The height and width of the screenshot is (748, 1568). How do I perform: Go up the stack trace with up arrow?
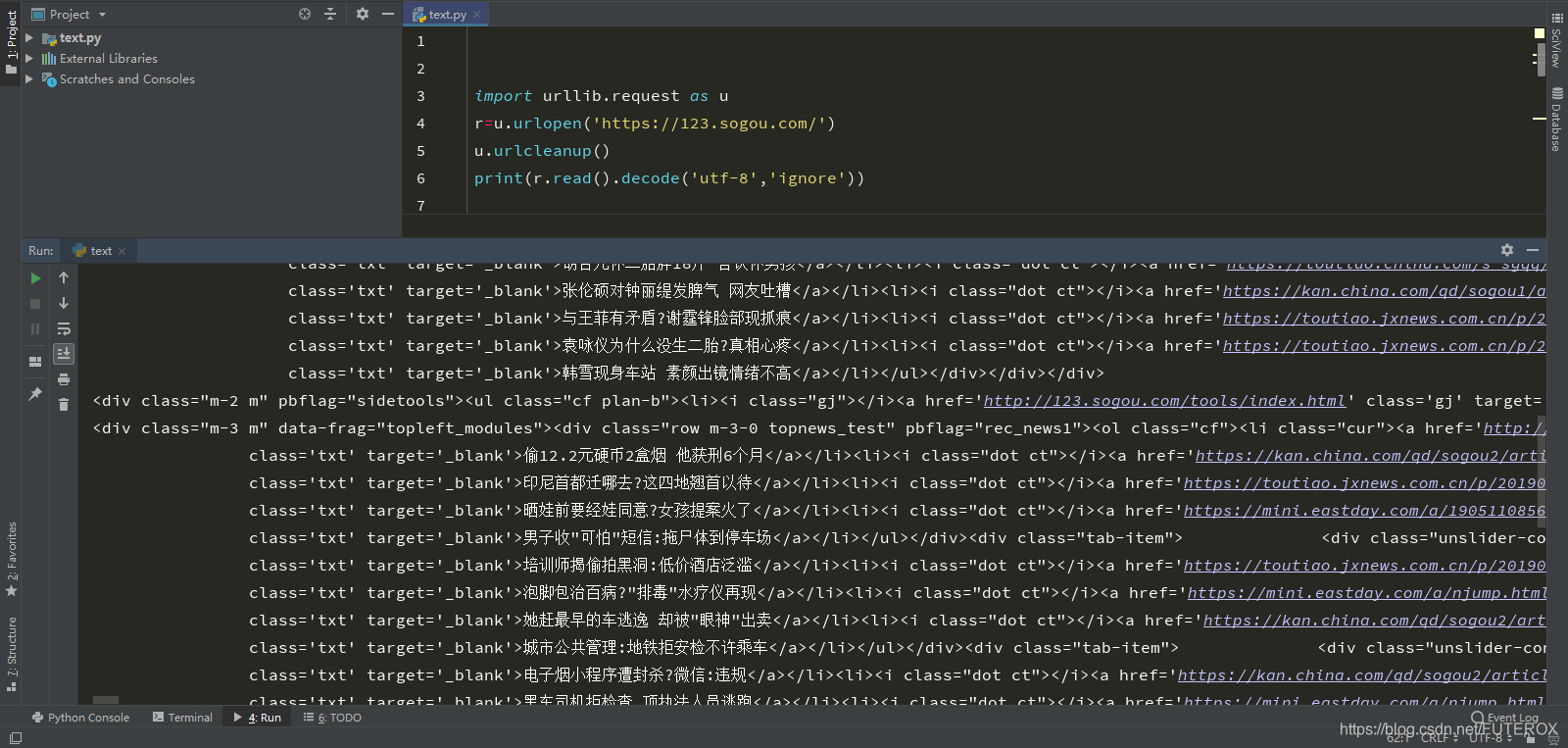click(64, 278)
